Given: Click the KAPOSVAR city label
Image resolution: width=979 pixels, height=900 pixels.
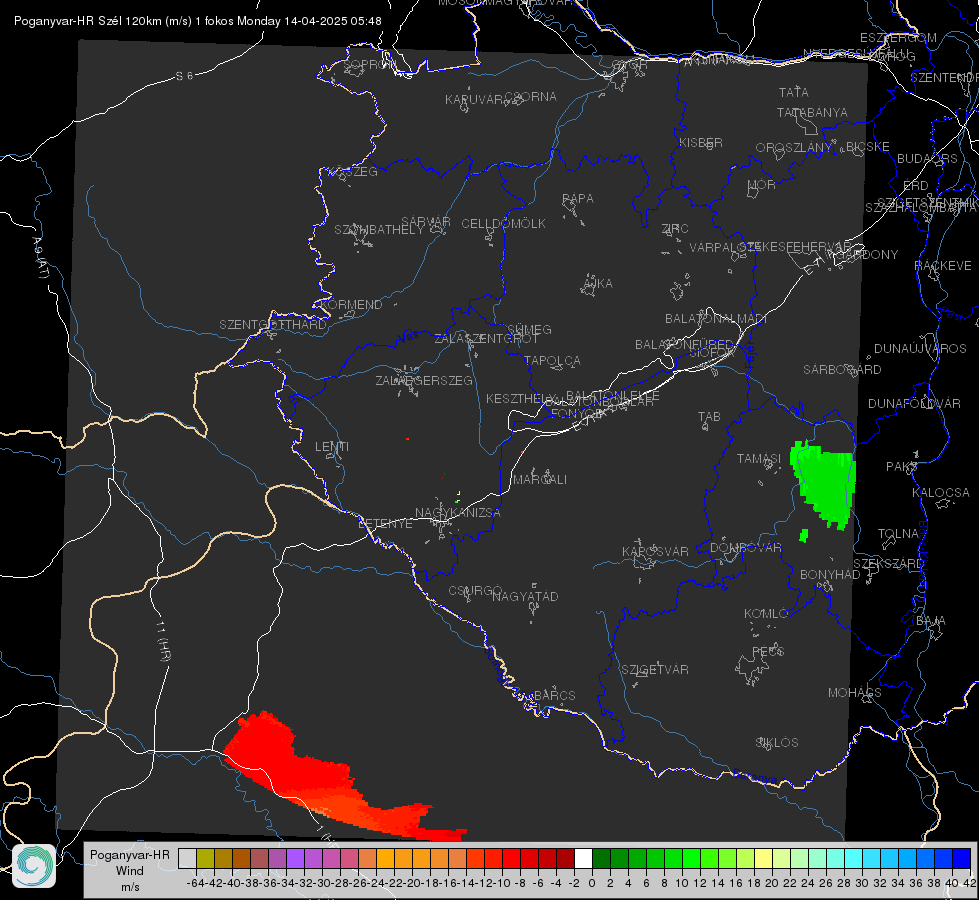Looking at the screenshot, I should [x=655, y=551].
